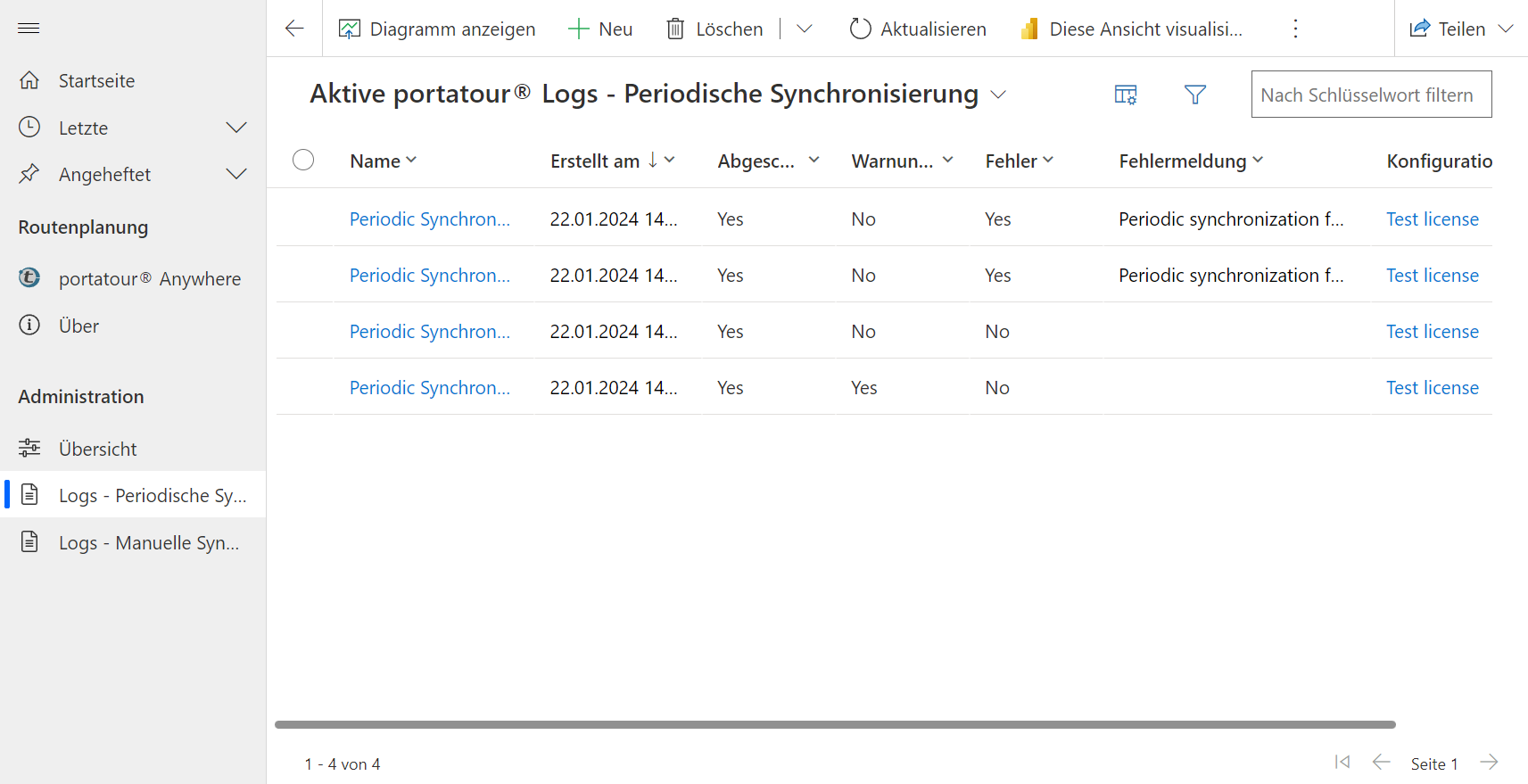Open the view selector chevron beside title
Image resolution: width=1528 pixels, height=784 pixels.
click(x=998, y=95)
